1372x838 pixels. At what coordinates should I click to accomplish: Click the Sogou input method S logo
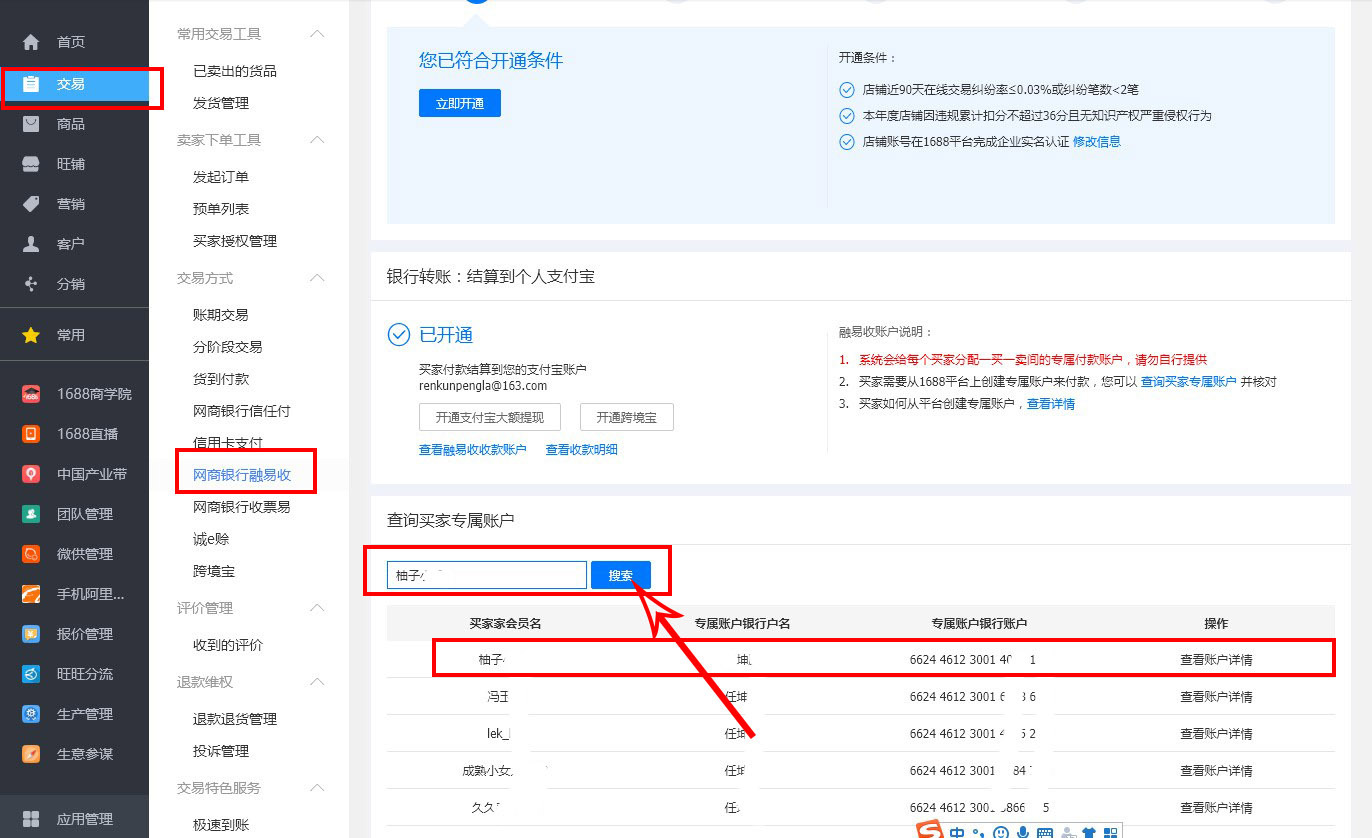point(931,831)
